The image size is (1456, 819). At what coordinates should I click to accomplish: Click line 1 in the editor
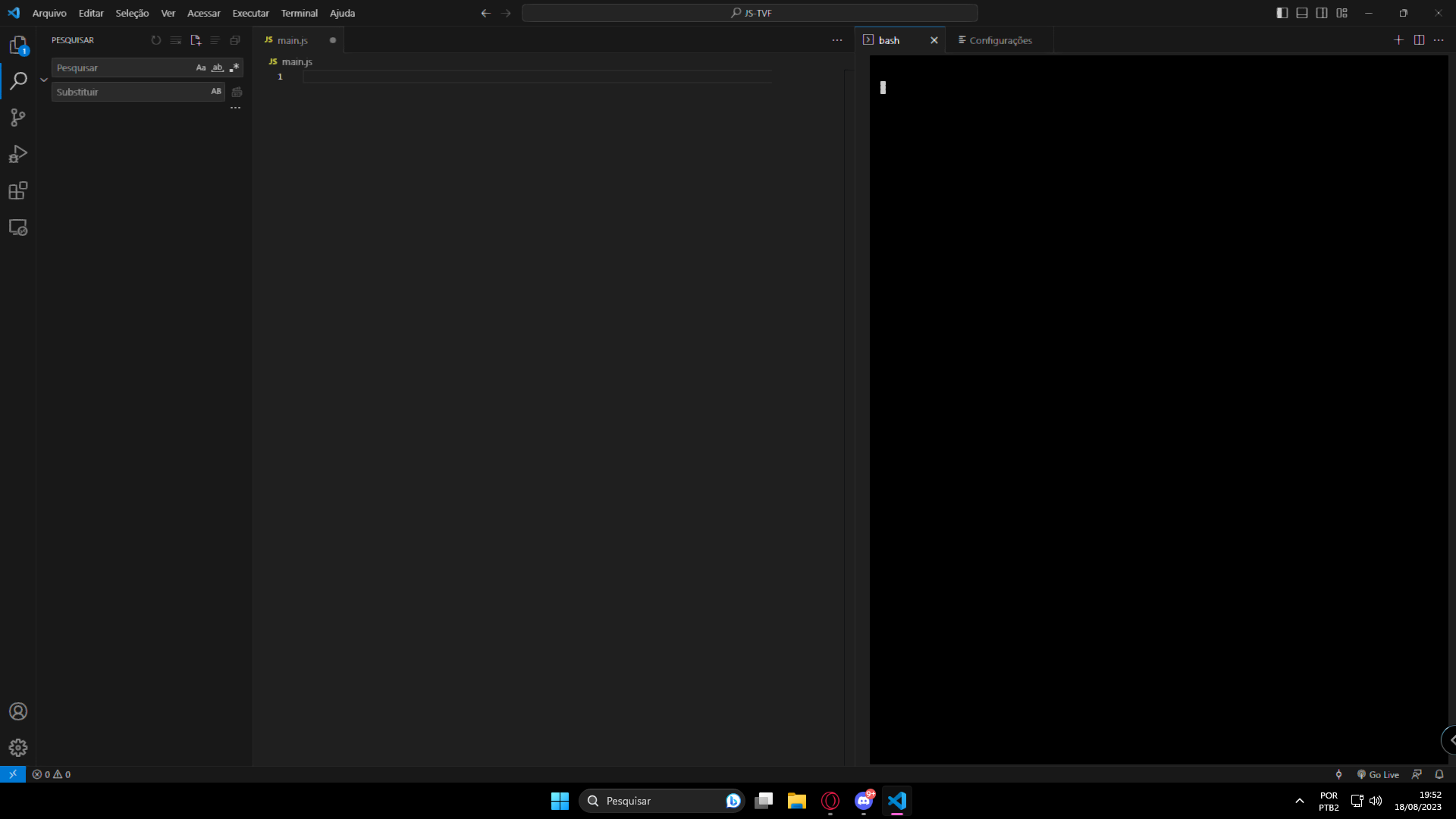click(537, 77)
